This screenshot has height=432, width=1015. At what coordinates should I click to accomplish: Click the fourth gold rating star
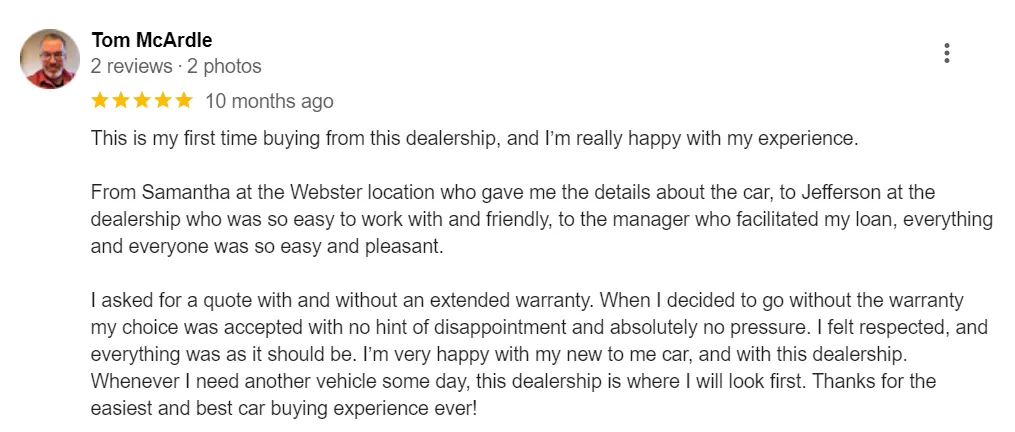click(163, 100)
